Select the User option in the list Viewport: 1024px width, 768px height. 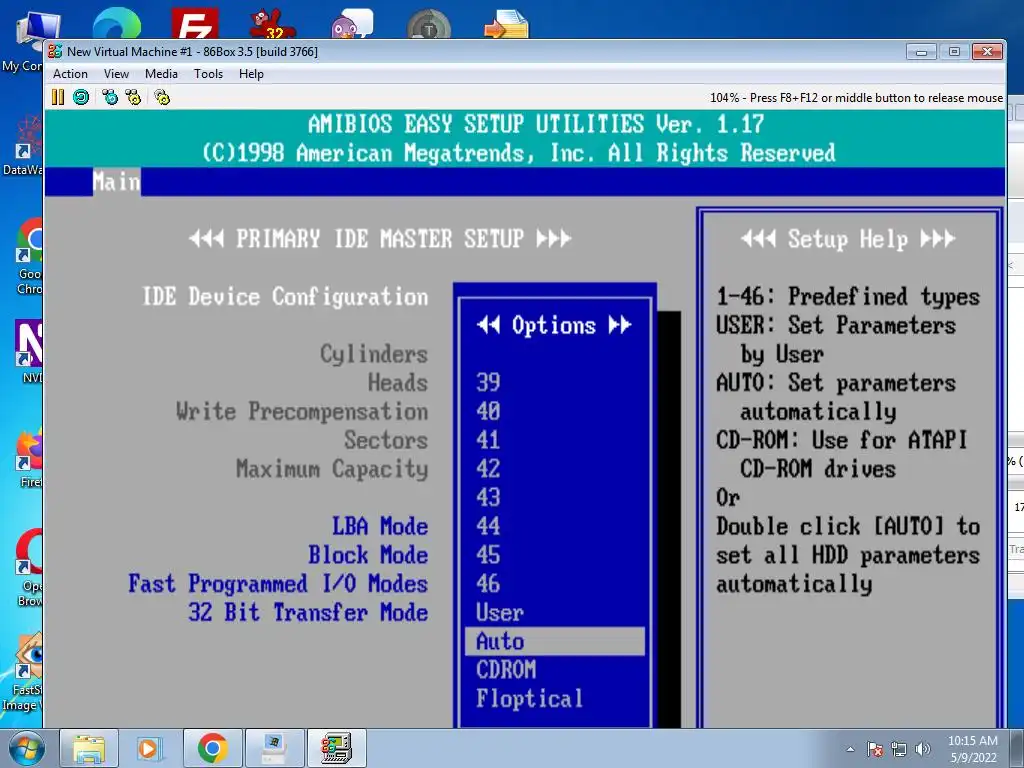click(x=500, y=613)
